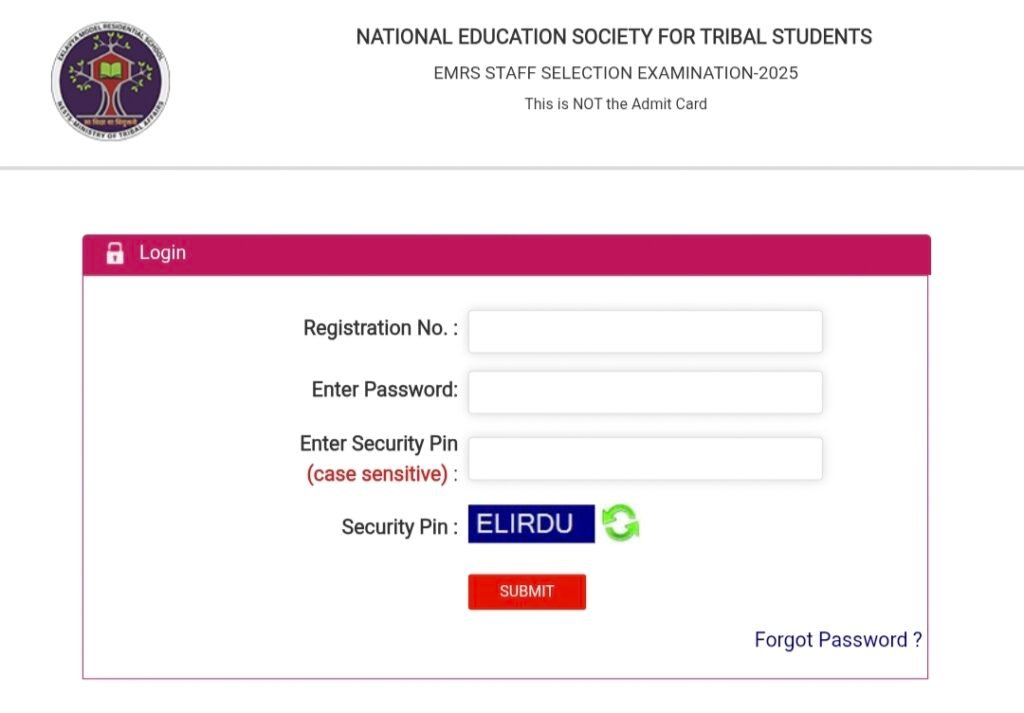The width and height of the screenshot is (1024, 713).
Task: Click into the Enter Password field
Action: 645,392
